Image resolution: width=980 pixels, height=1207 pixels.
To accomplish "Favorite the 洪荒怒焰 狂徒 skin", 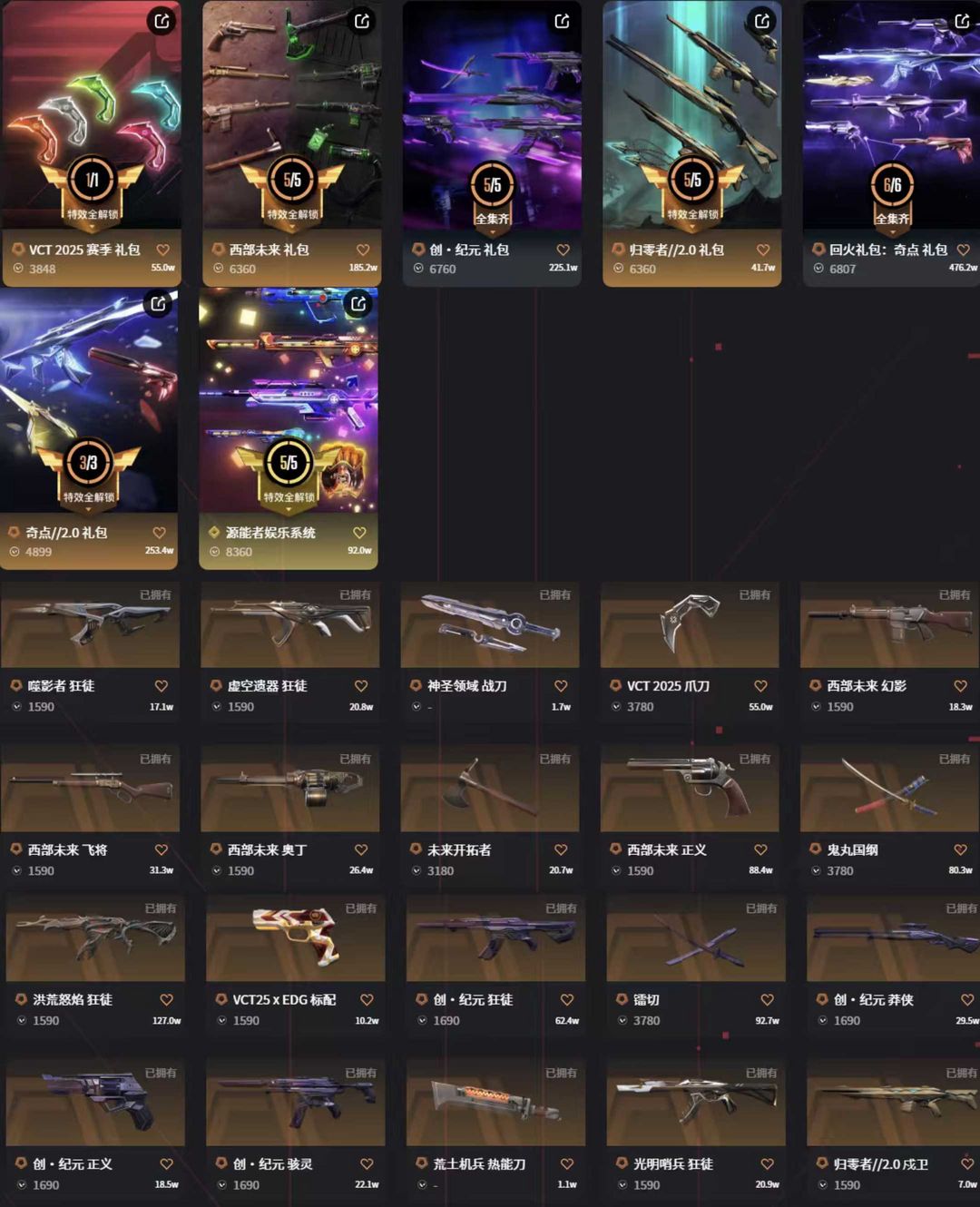I will (166, 999).
